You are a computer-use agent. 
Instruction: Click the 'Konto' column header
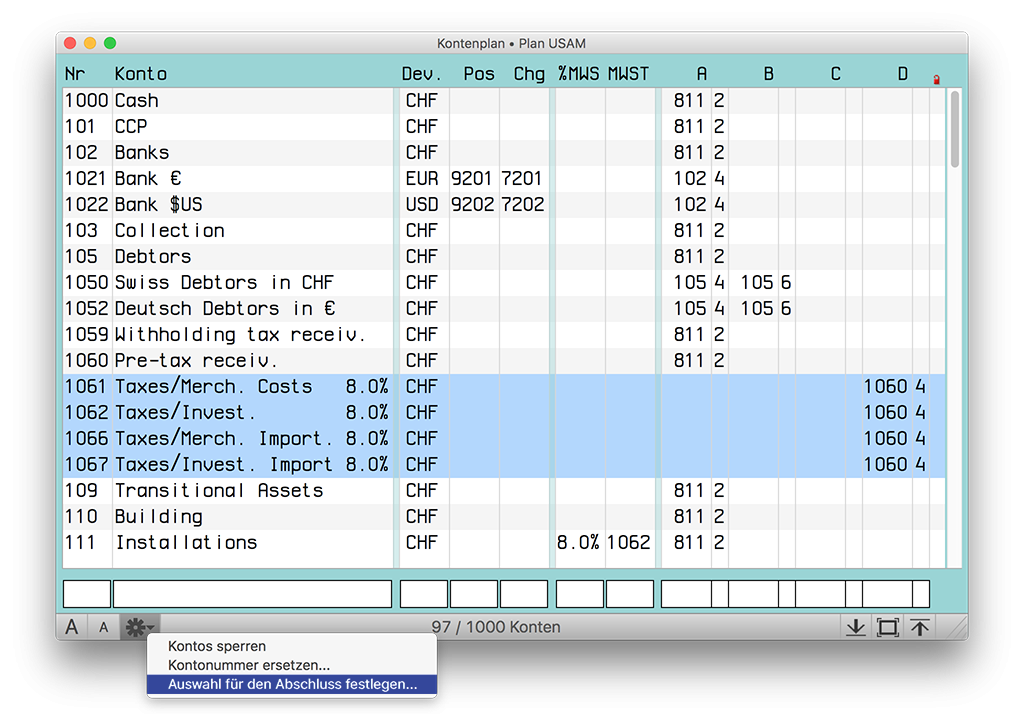(x=141, y=74)
